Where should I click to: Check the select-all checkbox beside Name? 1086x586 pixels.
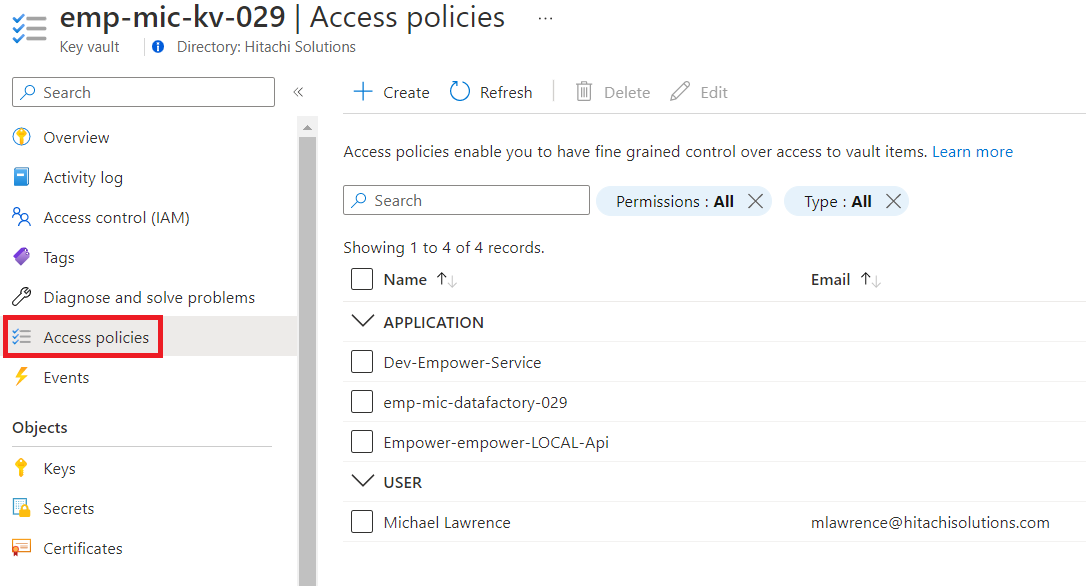click(x=362, y=279)
